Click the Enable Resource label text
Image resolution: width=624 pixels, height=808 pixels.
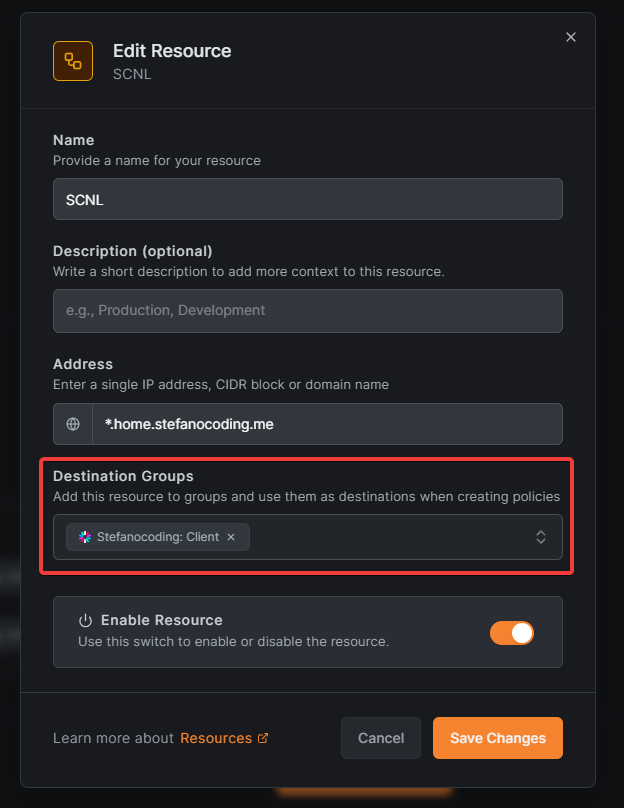point(162,620)
